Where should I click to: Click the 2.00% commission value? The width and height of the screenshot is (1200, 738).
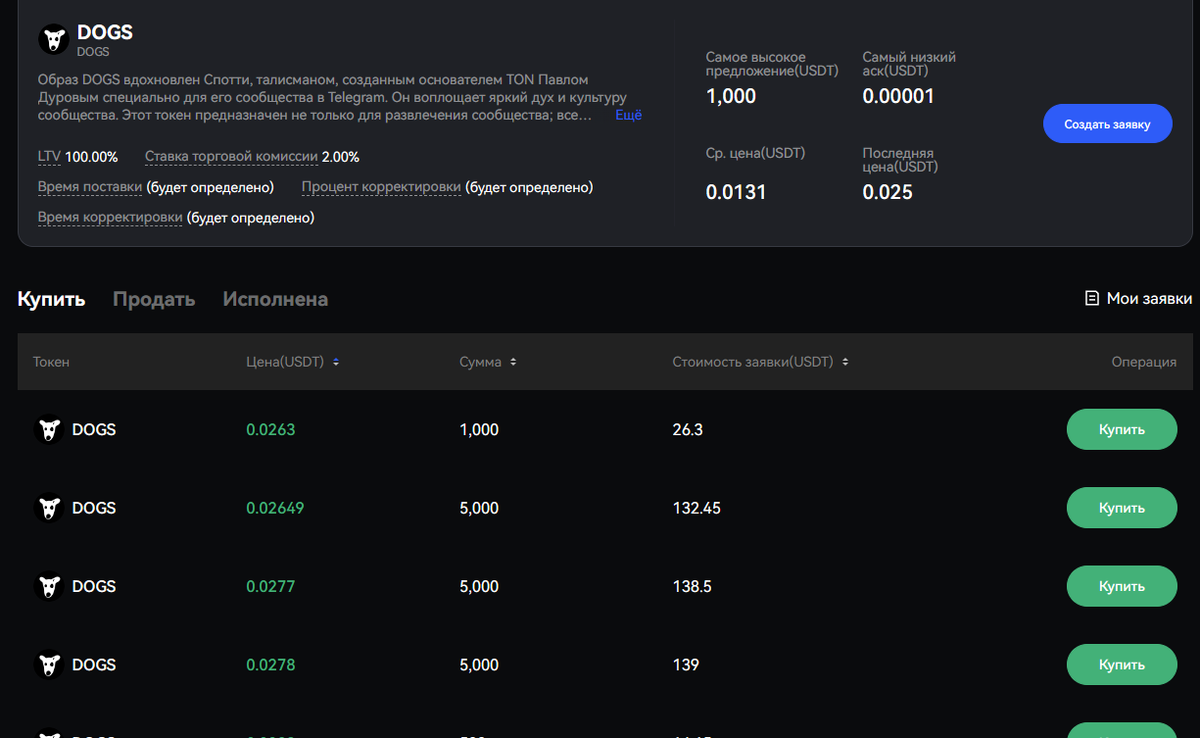click(341, 157)
